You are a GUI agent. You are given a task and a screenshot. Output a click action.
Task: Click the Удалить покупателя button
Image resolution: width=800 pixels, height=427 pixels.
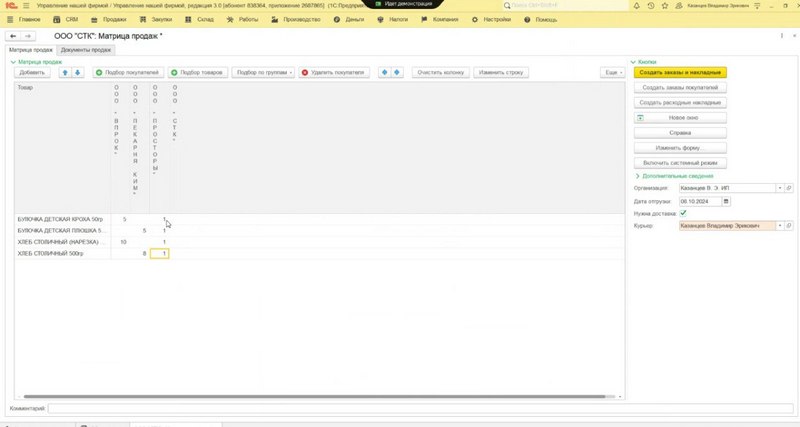334,72
